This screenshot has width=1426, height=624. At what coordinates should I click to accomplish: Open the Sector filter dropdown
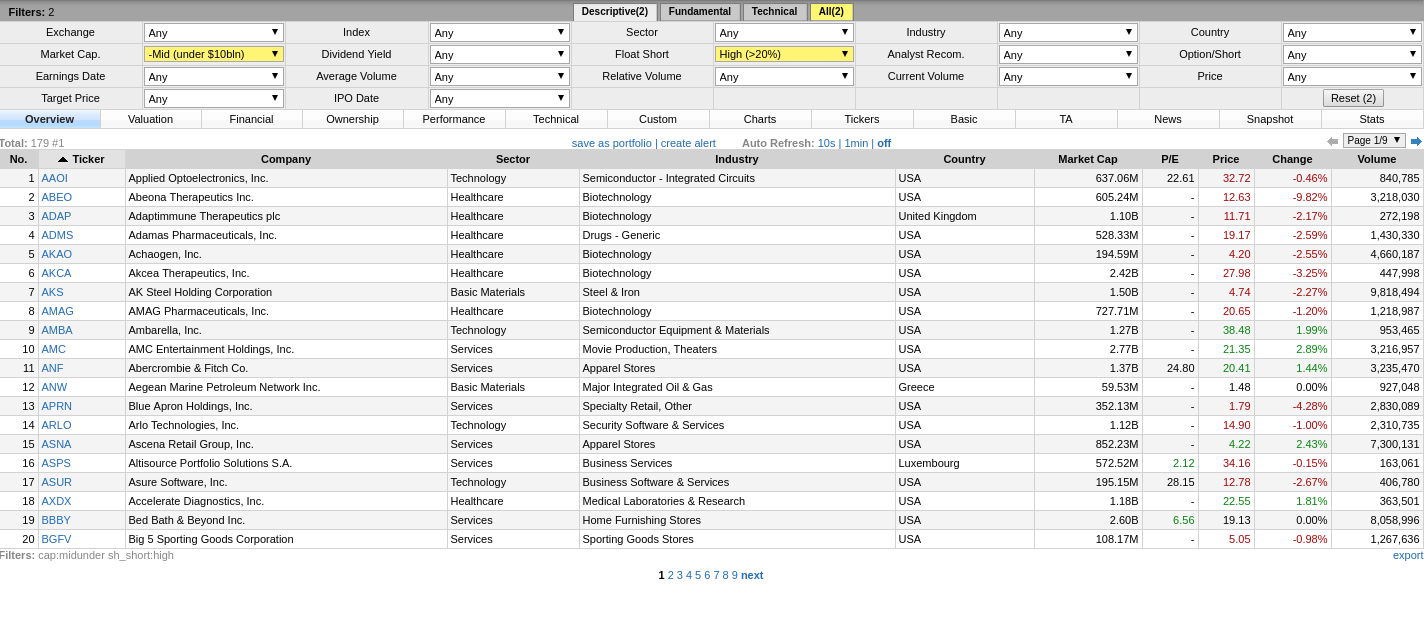(x=784, y=33)
